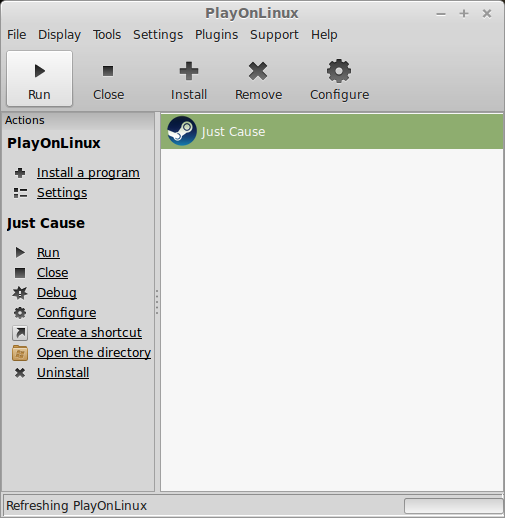Image resolution: width=505 pixels, height=518 pixels.
Task: Click the Refreshing PlayOnLinux status text
Action: (77, 506)
